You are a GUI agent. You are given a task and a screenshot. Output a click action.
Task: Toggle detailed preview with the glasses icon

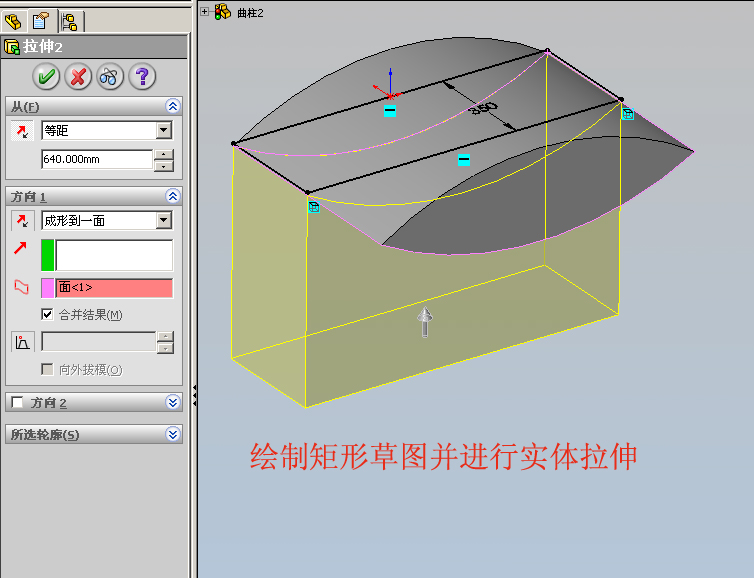click(x=110, y=76)
